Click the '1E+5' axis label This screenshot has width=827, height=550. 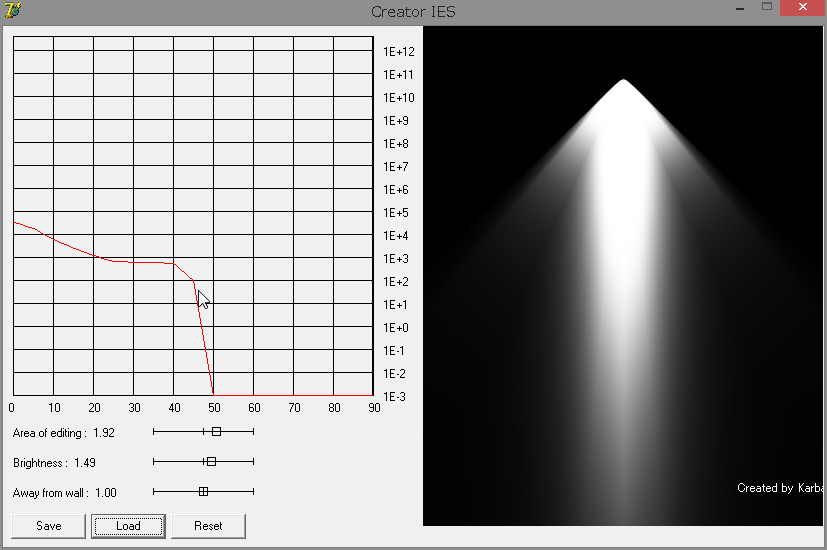tap(396, 213)
